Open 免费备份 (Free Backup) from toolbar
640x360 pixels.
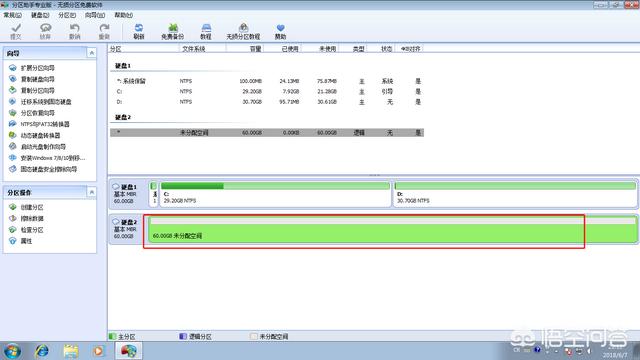click(x=173, y=31)
